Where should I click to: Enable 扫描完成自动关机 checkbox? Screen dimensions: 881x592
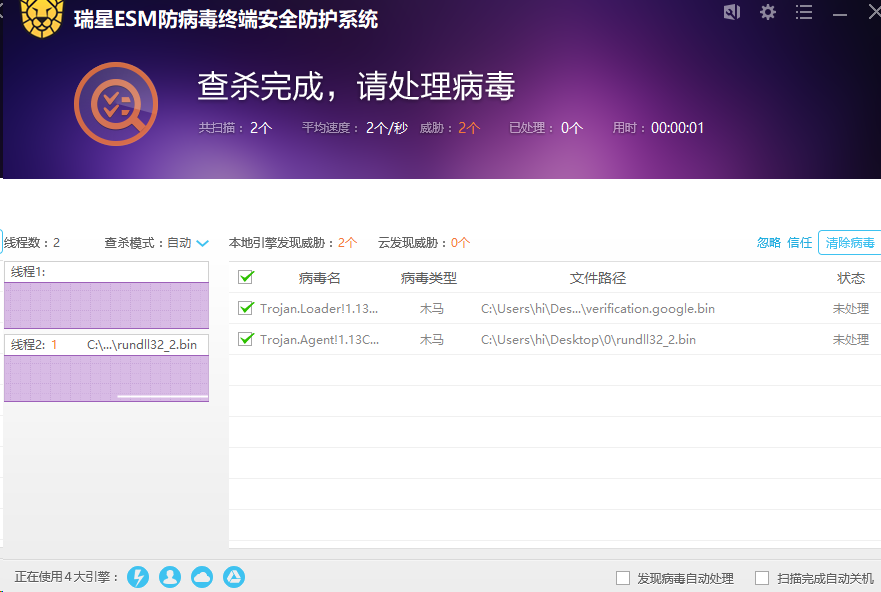tap(762, 578)
